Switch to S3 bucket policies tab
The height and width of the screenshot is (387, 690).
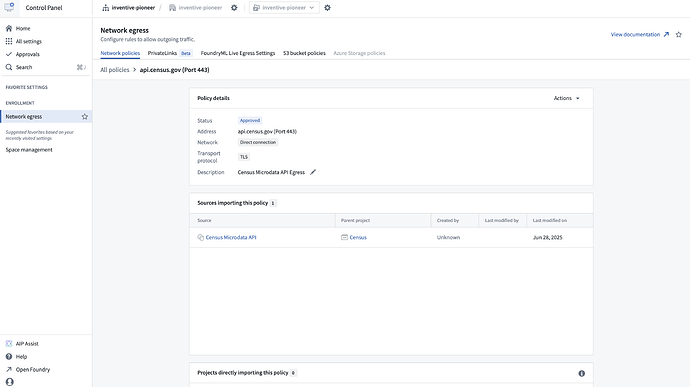coord(305,53)
